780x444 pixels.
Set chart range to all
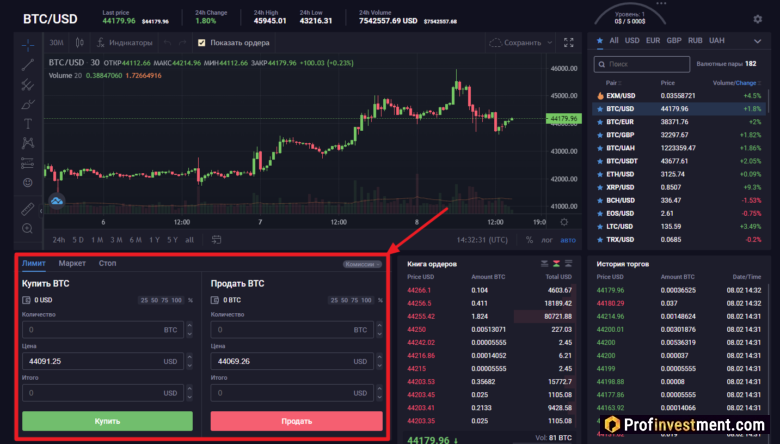point(190,240)
